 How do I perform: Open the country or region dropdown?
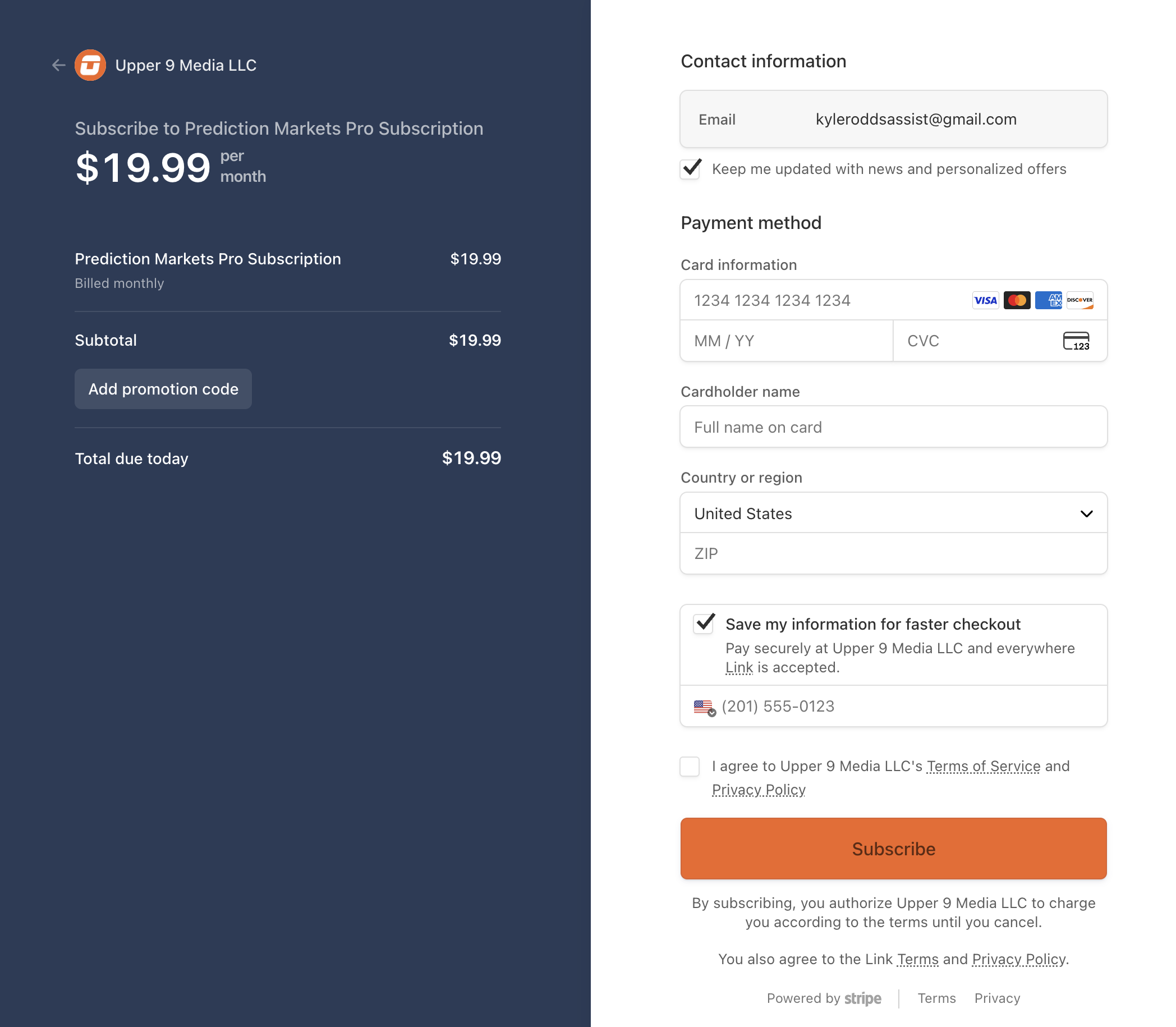[x=894, y=513]
